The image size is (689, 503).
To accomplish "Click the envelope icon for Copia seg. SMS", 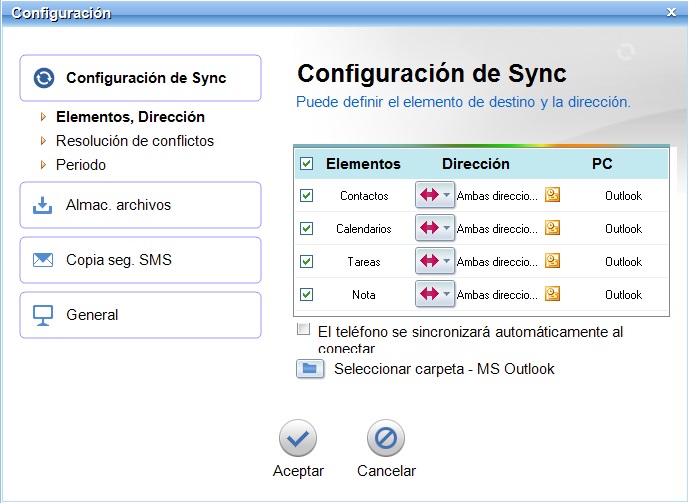I will click(x=43, y=260).
